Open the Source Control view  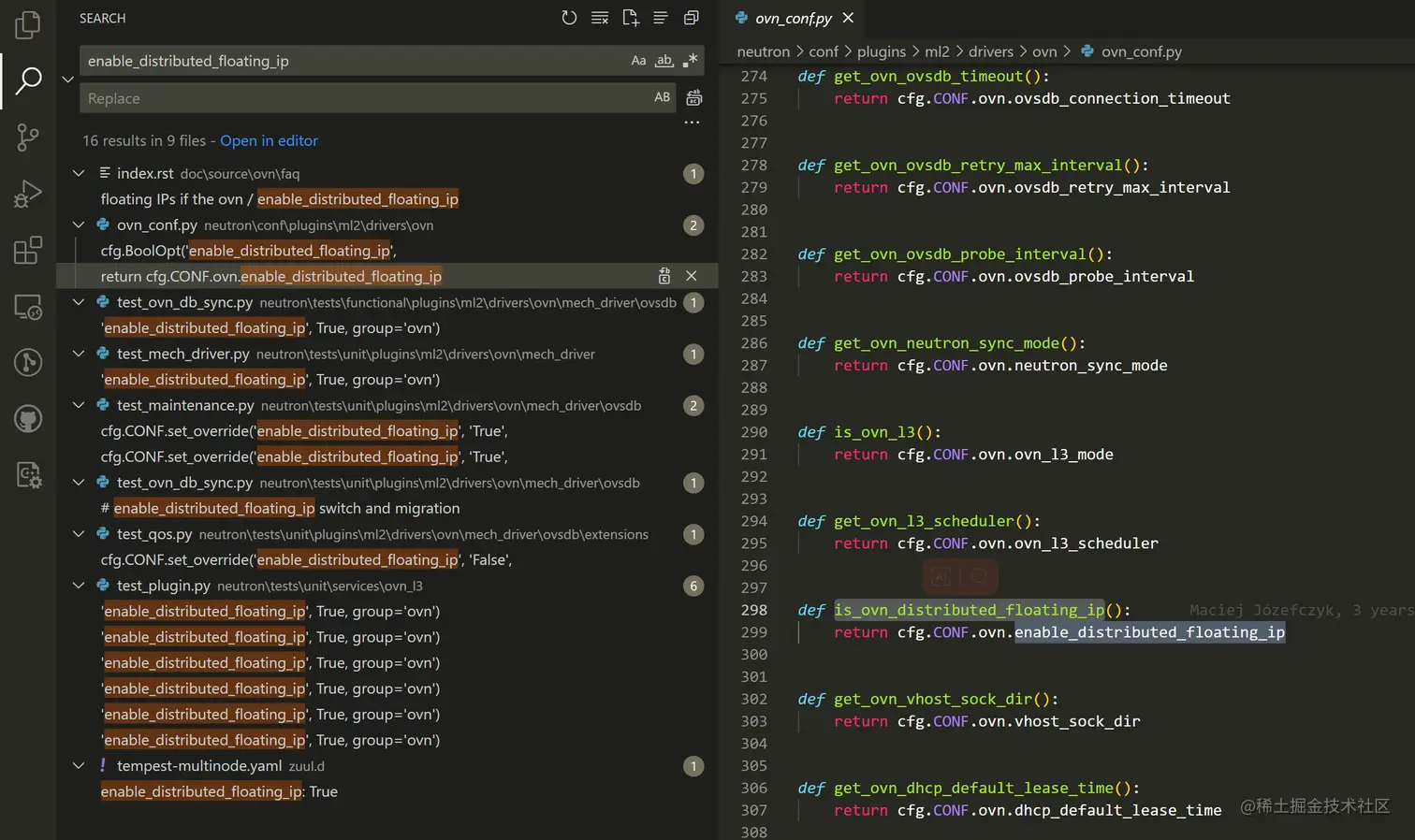(x=28, y=138)
